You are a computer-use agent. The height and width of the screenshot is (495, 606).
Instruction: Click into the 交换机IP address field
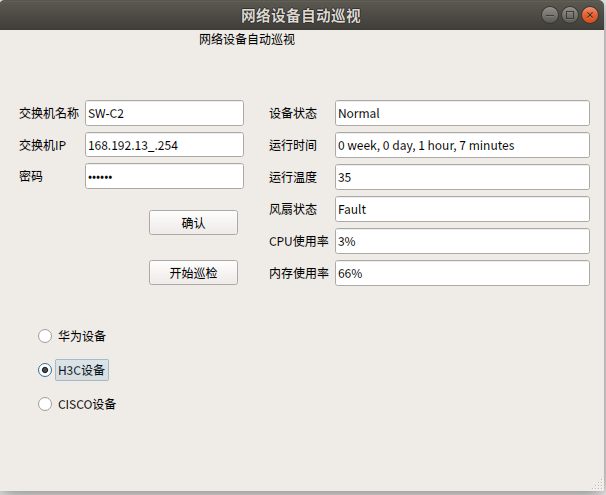coord(164,145)
